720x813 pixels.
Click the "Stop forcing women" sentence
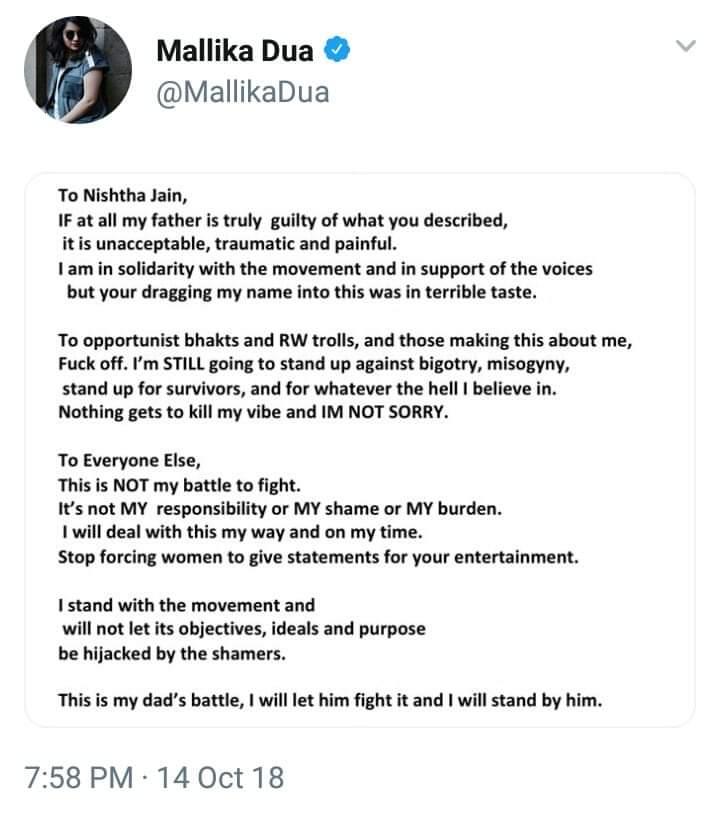pyautogui.click(x=318, y=557)
